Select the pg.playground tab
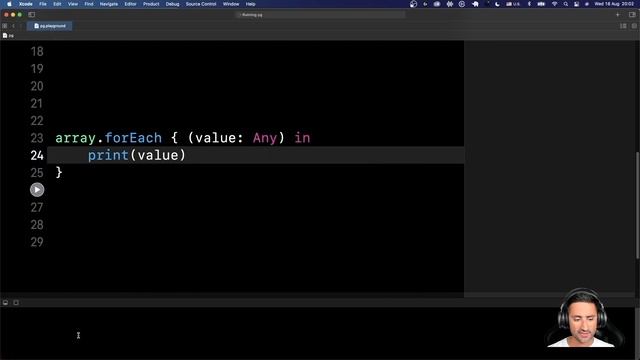 [x=50, y=26]
